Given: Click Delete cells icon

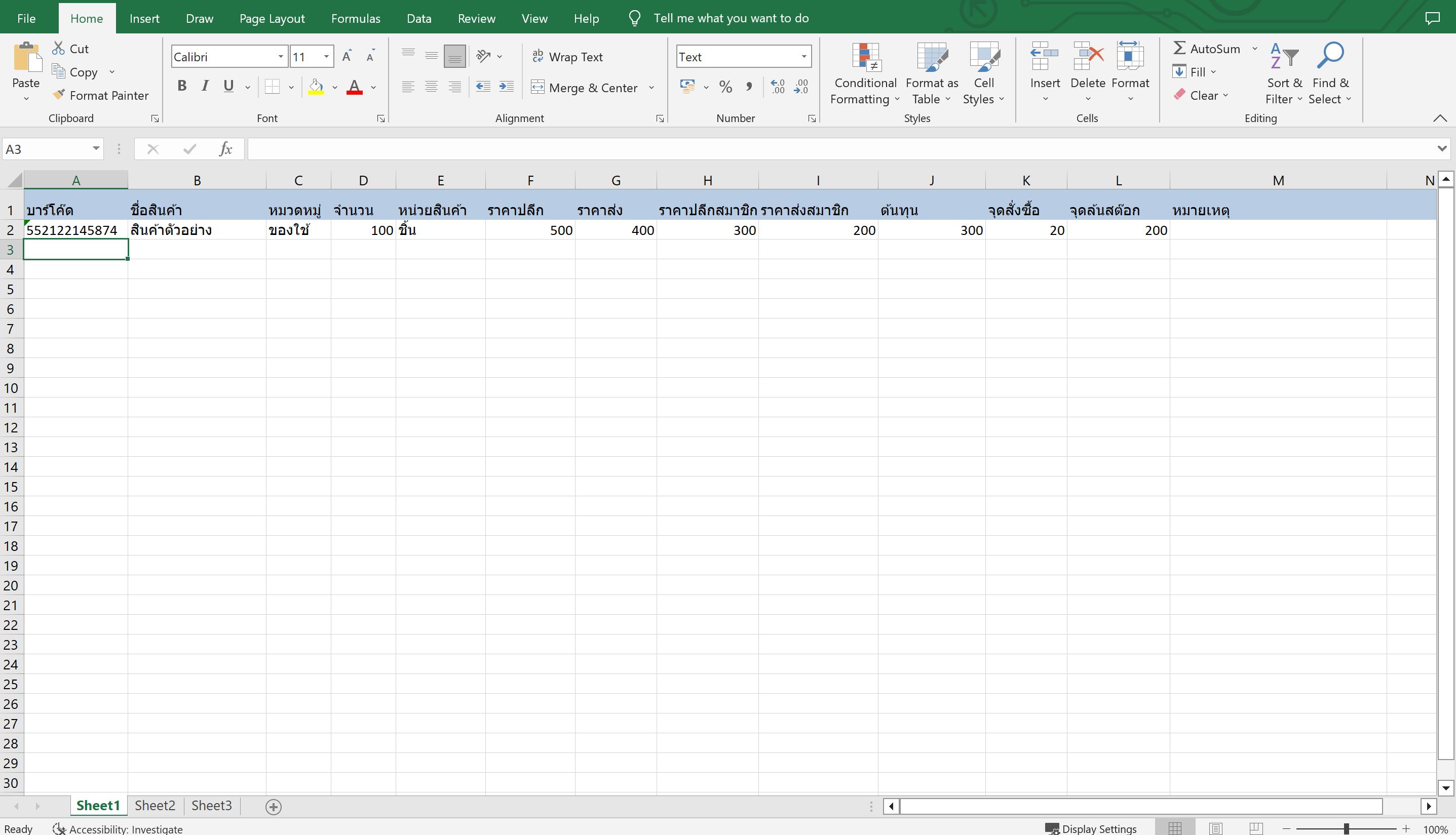Looking at the screenshot, I should [1088, 57].
